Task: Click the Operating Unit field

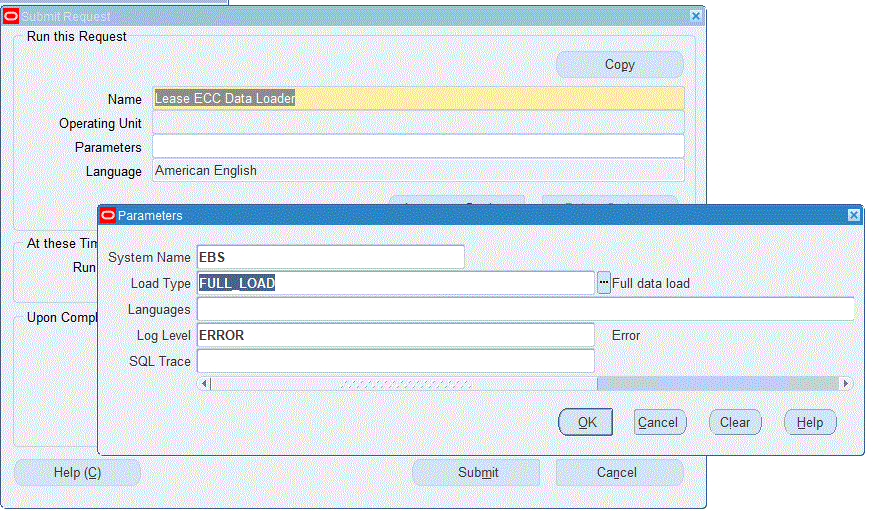Action: click(418, 122)
